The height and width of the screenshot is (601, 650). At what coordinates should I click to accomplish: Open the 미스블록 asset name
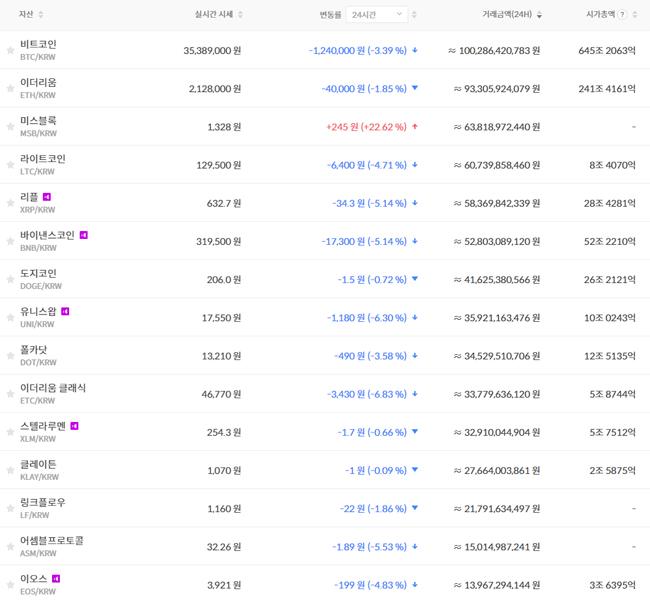(38, 121)
